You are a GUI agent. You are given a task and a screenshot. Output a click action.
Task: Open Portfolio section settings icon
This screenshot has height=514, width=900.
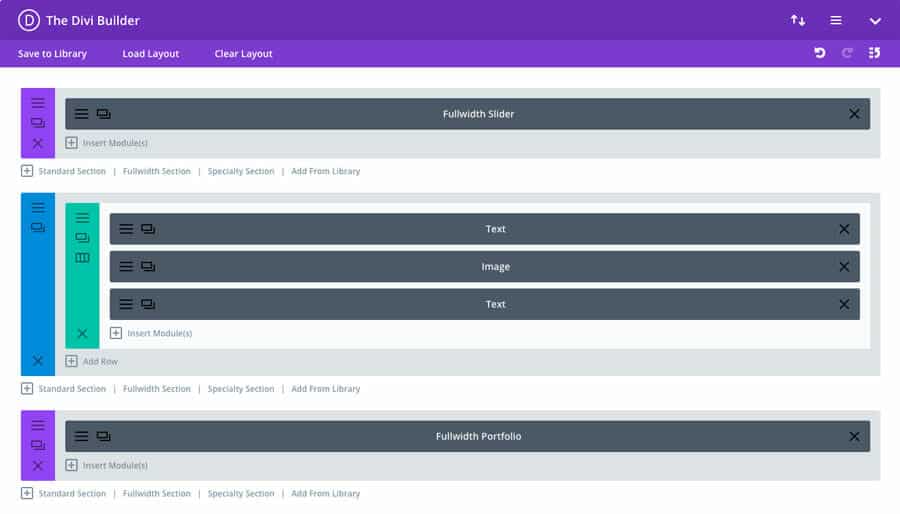click(x=38, y=425)
